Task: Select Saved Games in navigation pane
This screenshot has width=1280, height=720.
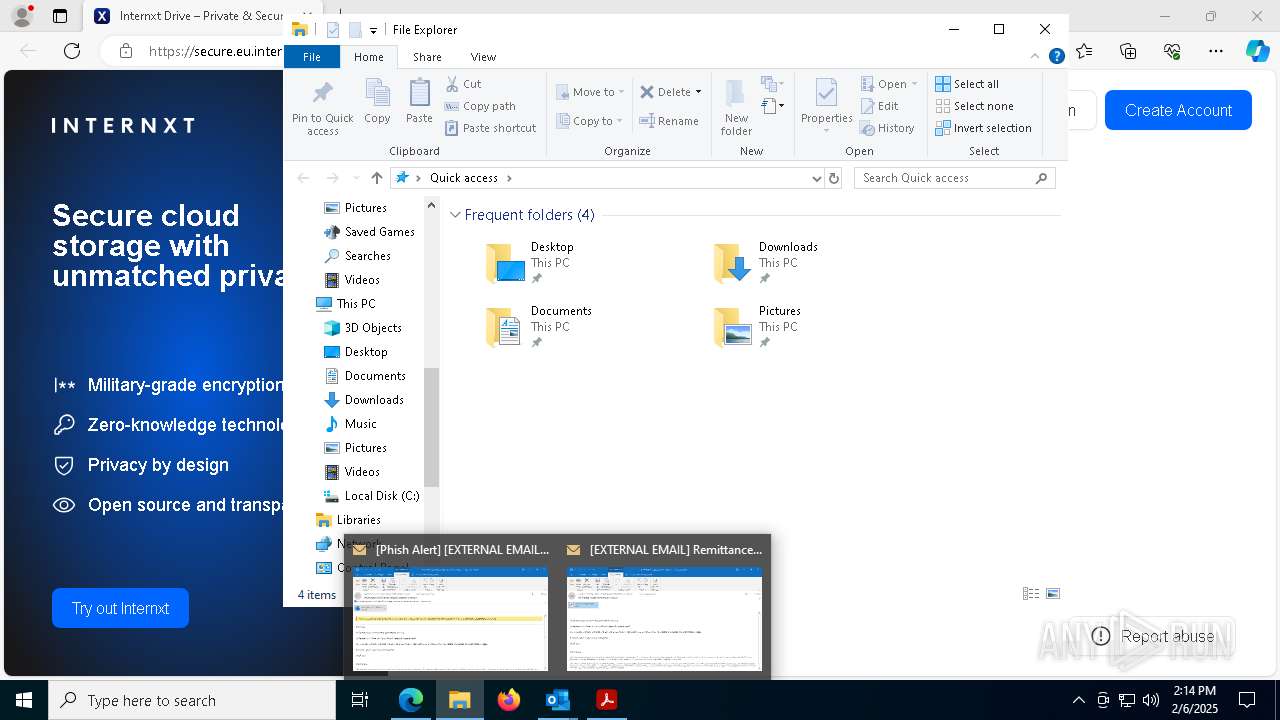Action: click(x=369, y=232)
